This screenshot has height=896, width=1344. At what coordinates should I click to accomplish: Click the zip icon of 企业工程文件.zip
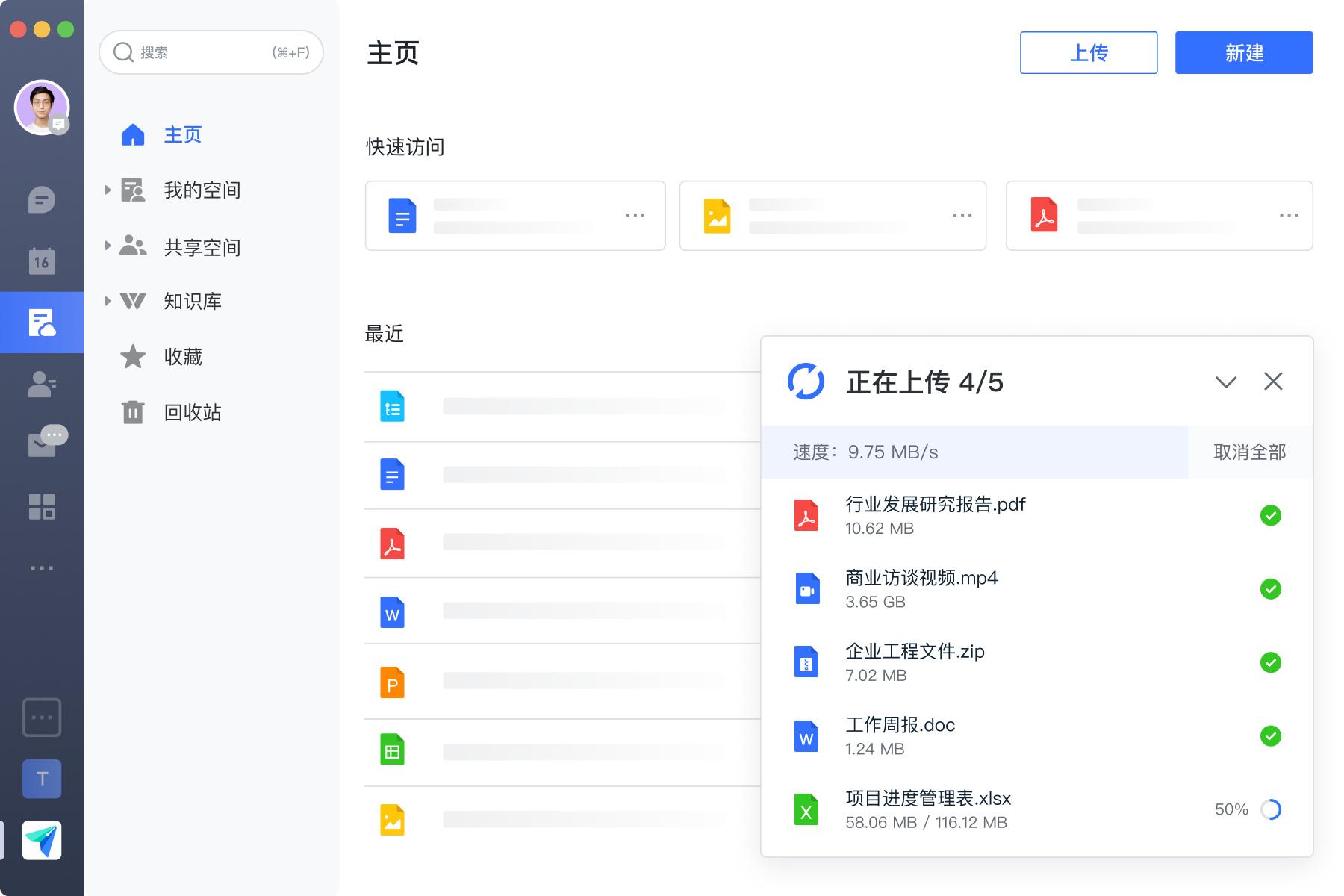coord(806,662)
